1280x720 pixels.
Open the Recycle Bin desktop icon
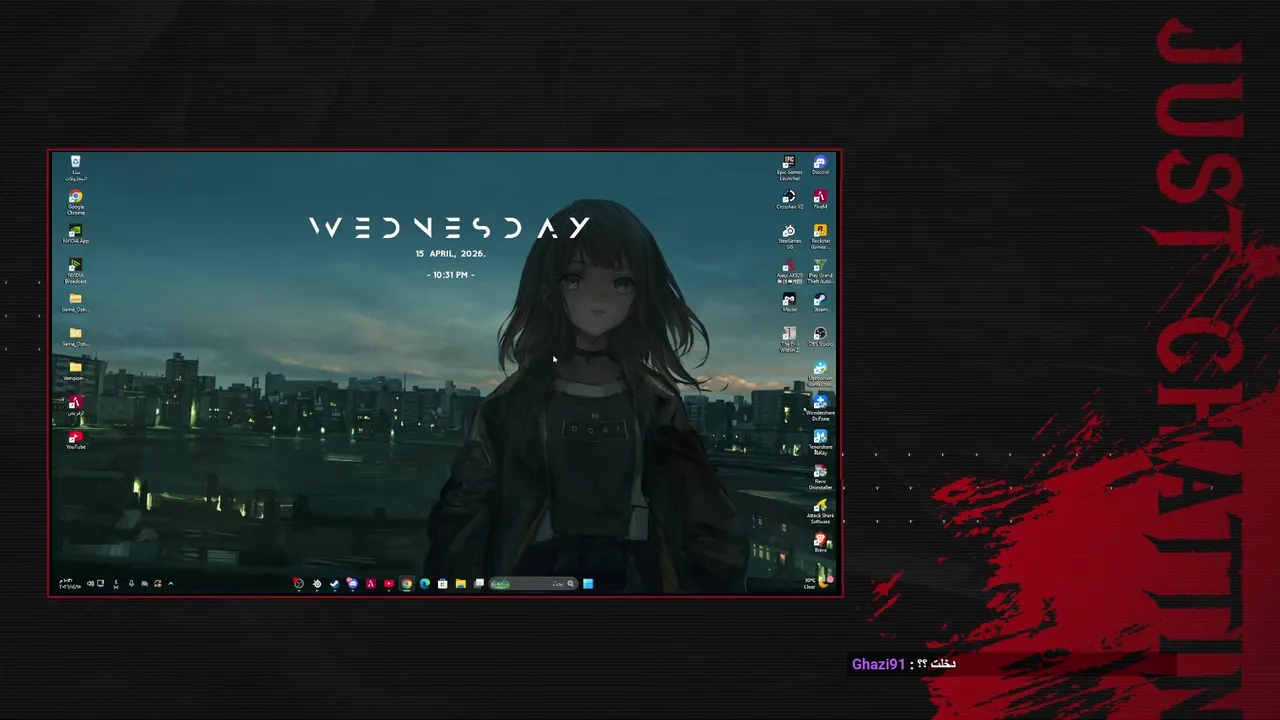75,168
